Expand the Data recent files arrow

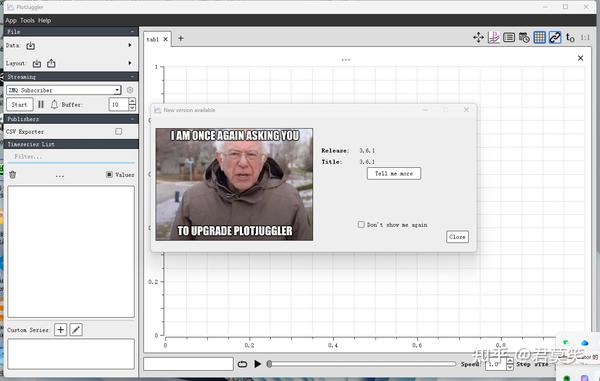tap(130, 45)
